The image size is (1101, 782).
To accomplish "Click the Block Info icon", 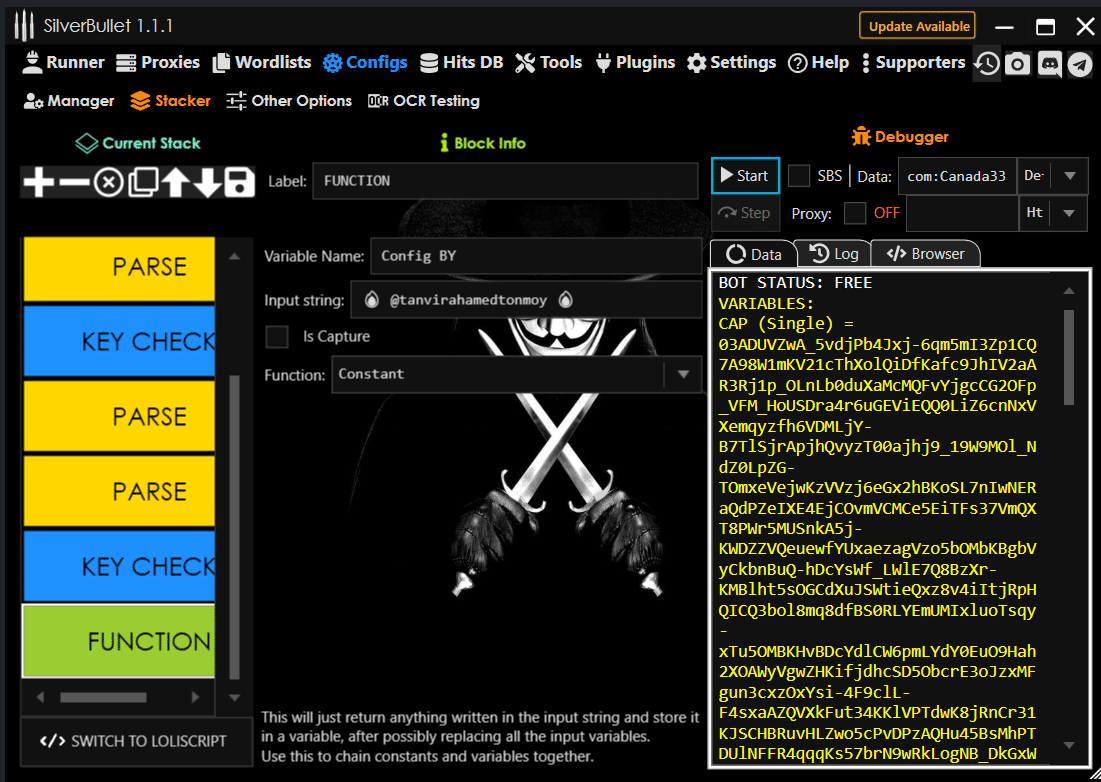I will tap(444, 143).
